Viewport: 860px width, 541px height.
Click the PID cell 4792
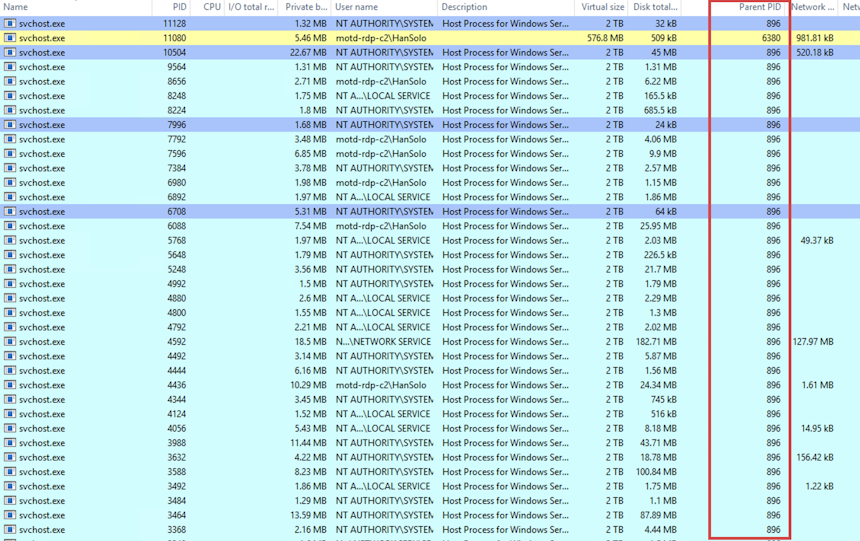[x=177, y=327]
